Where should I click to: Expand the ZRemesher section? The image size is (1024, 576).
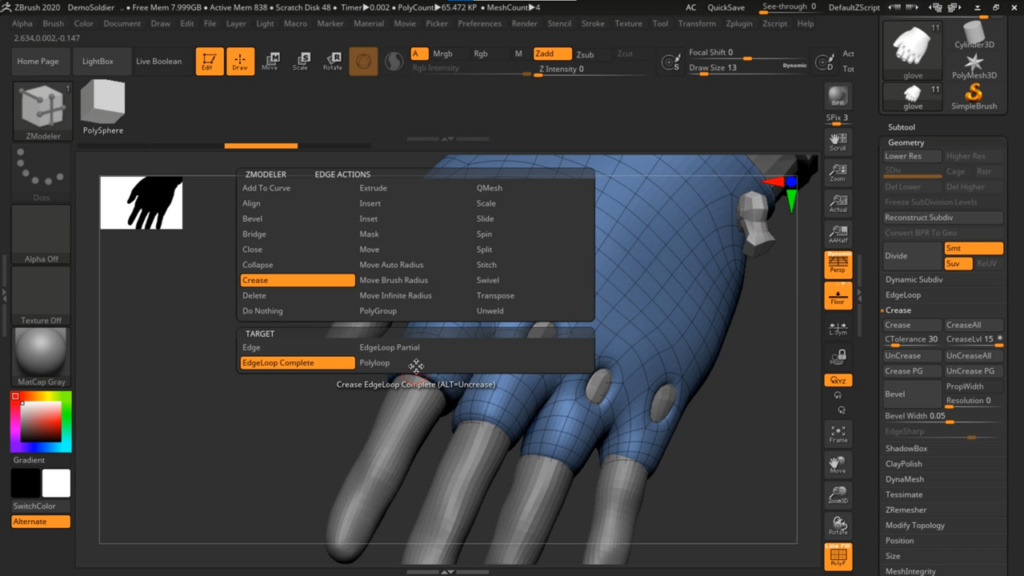pos(906,510)
